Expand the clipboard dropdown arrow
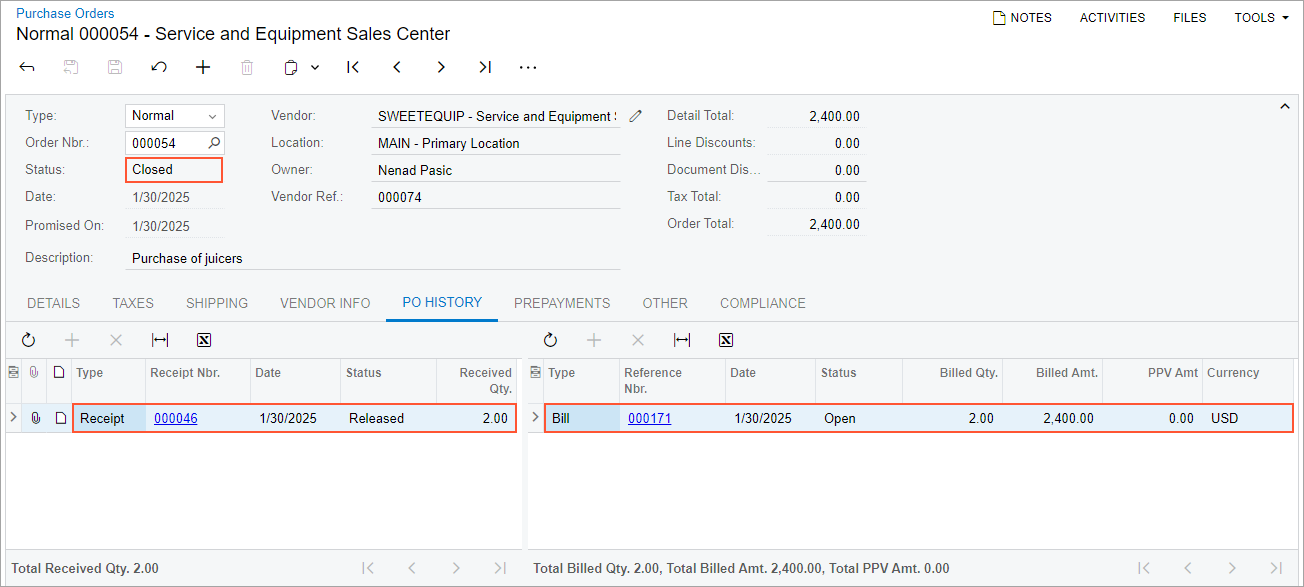1304x587 pixels. pos(315,67)
